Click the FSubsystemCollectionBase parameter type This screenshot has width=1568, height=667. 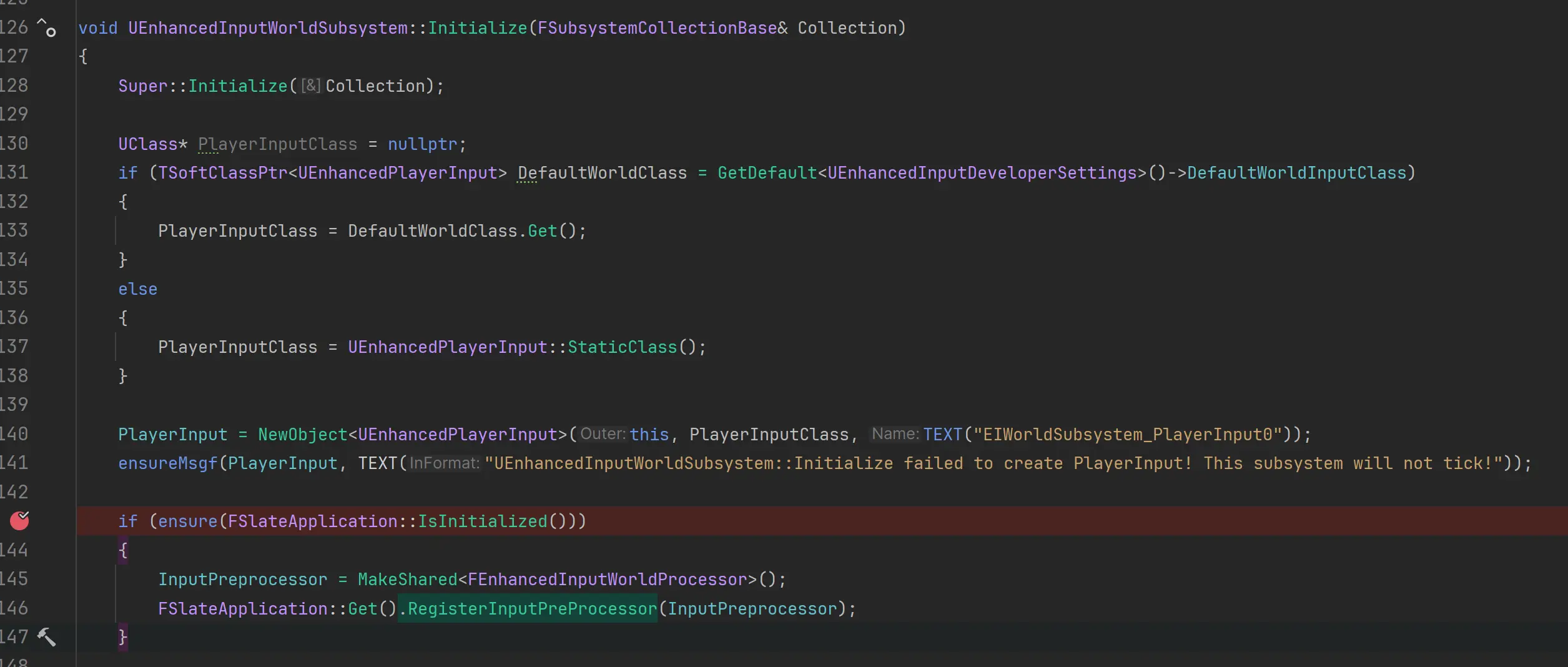pos(657,28)
